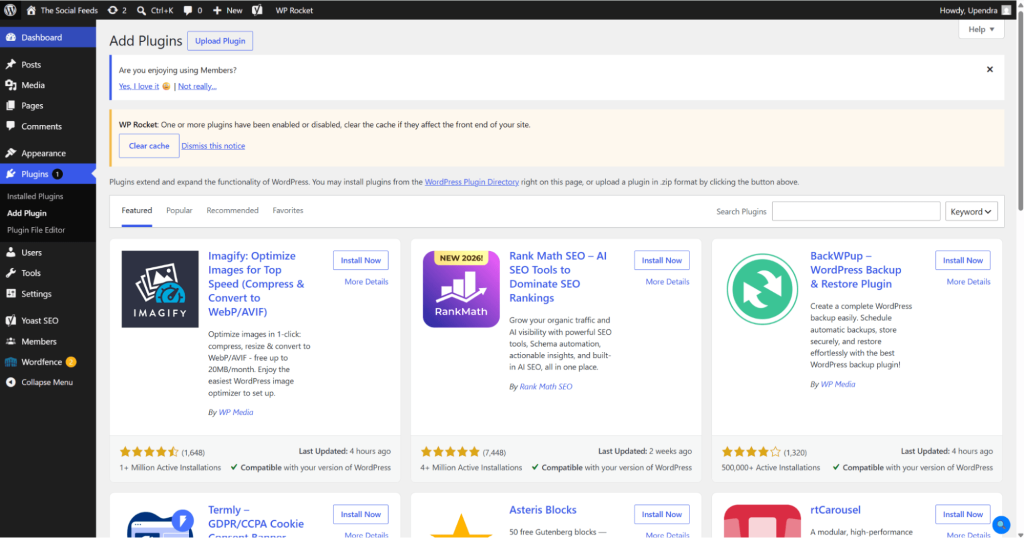Open the WordPress Plugin Directory link

pyautogui.click(x=472, y=182)
